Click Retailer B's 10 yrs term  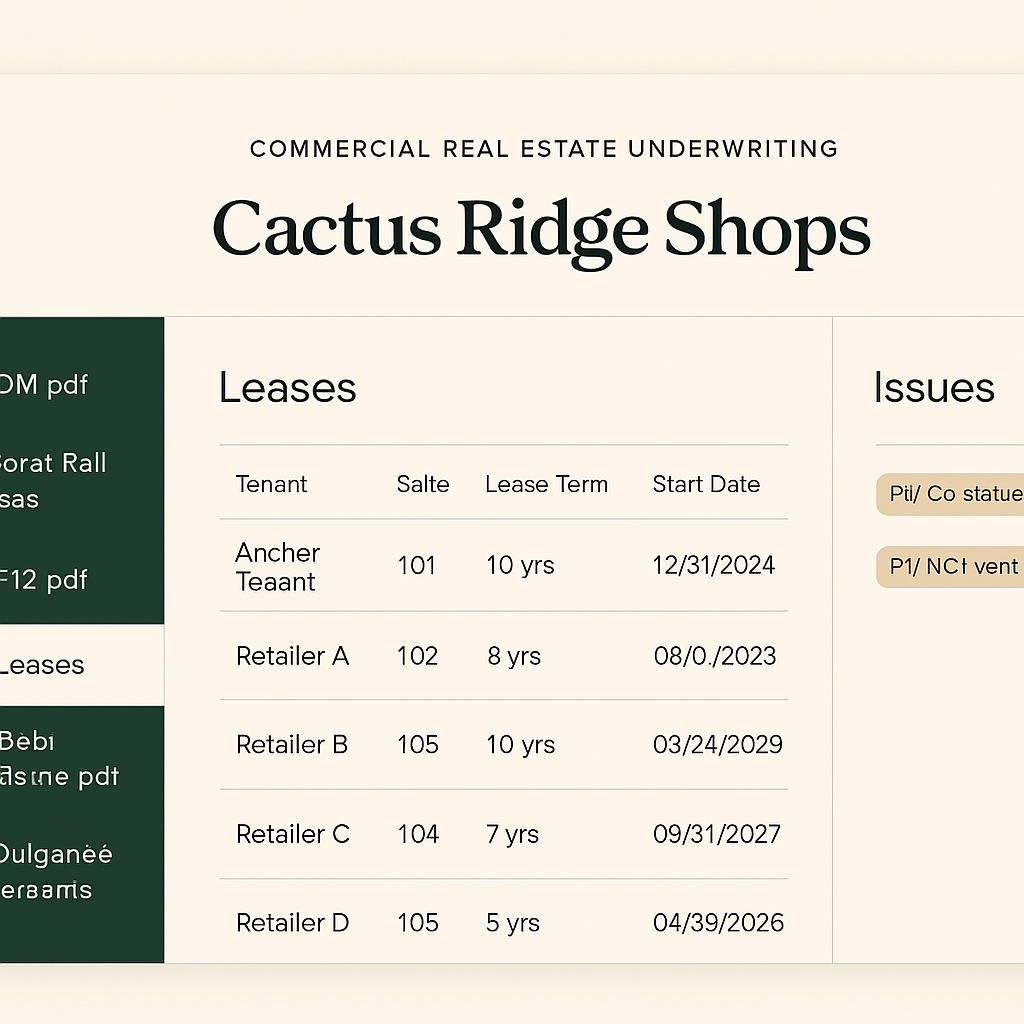click(520, 745)
